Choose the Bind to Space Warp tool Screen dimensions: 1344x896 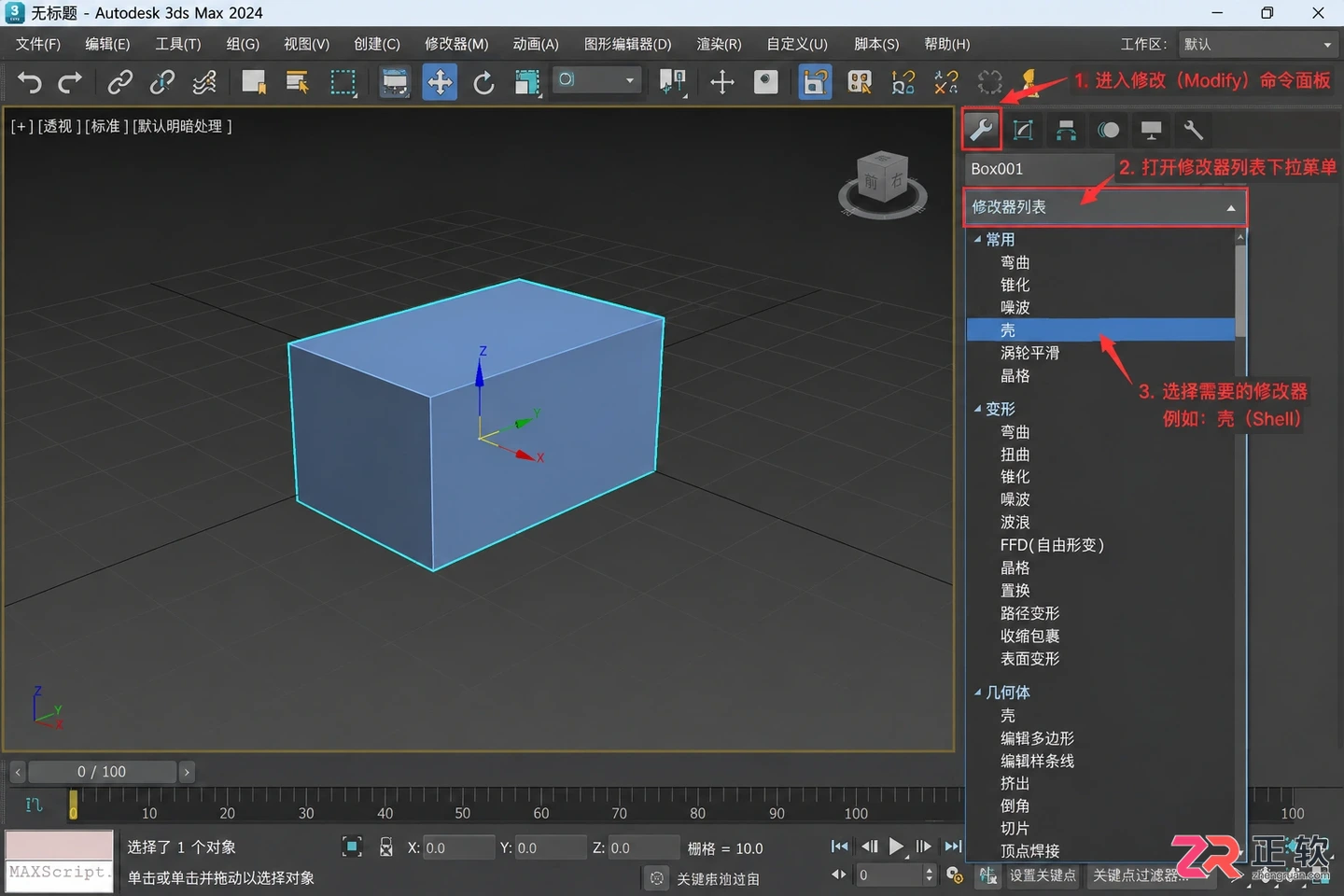pyautogui.click(x=204, y=83)
